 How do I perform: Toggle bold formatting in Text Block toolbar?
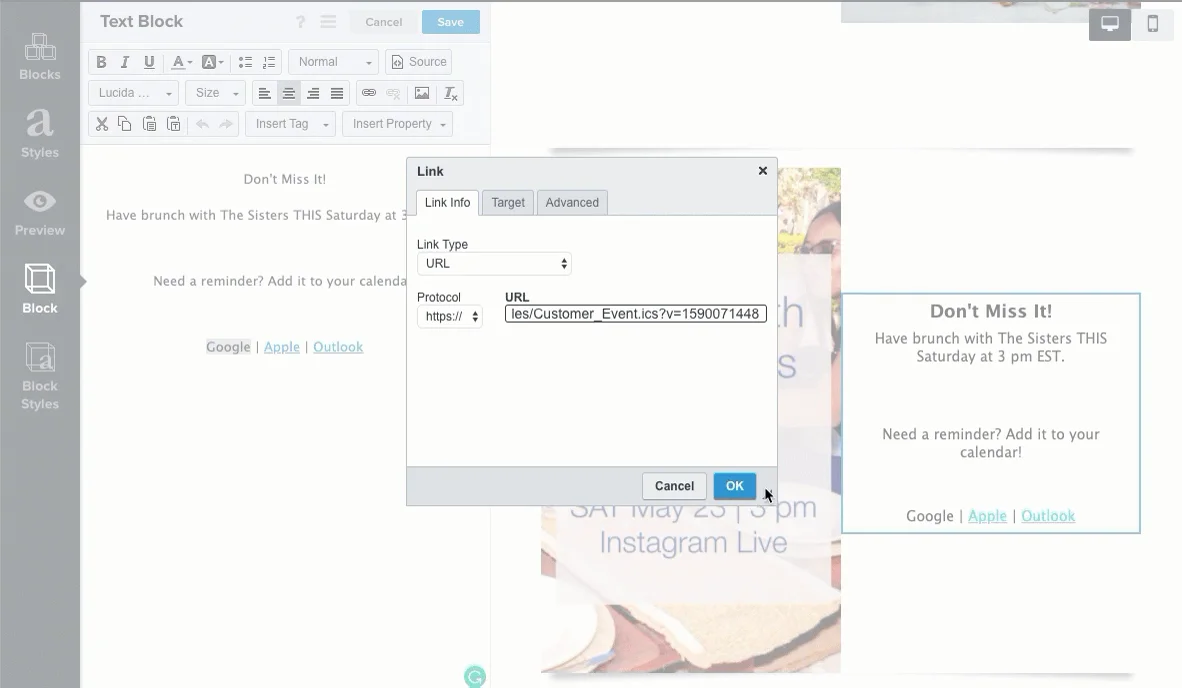[101, 62]
